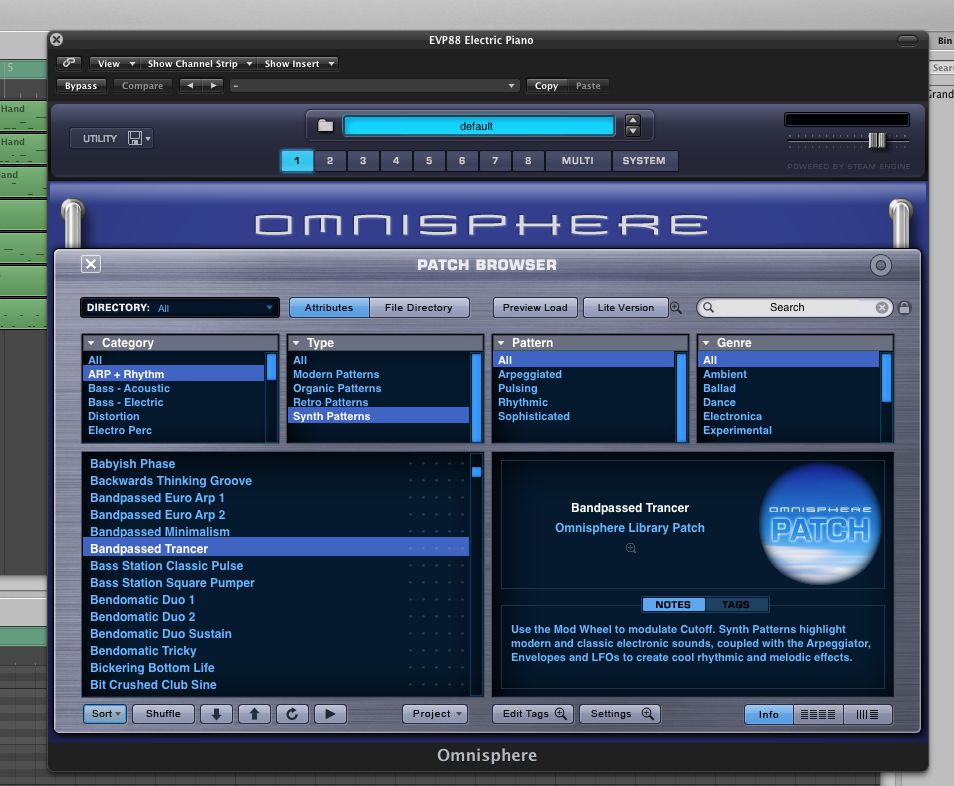Show the TAGS tab
Viewport: 954px width, 786px height.
pyautogui.click(x=736, y=604)
